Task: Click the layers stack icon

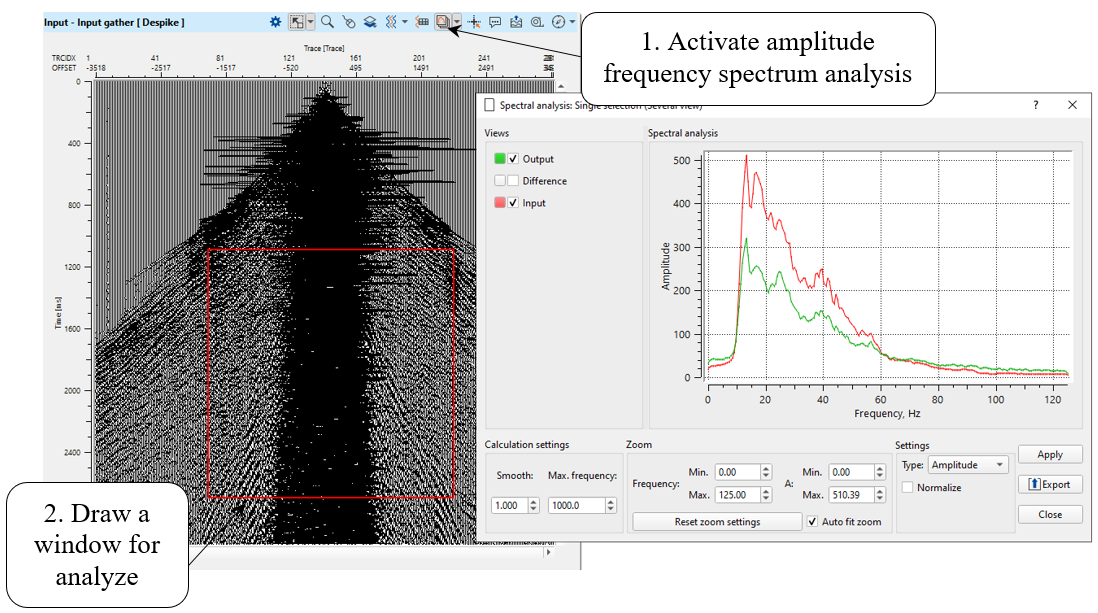Action: click(x=369, y=21)
